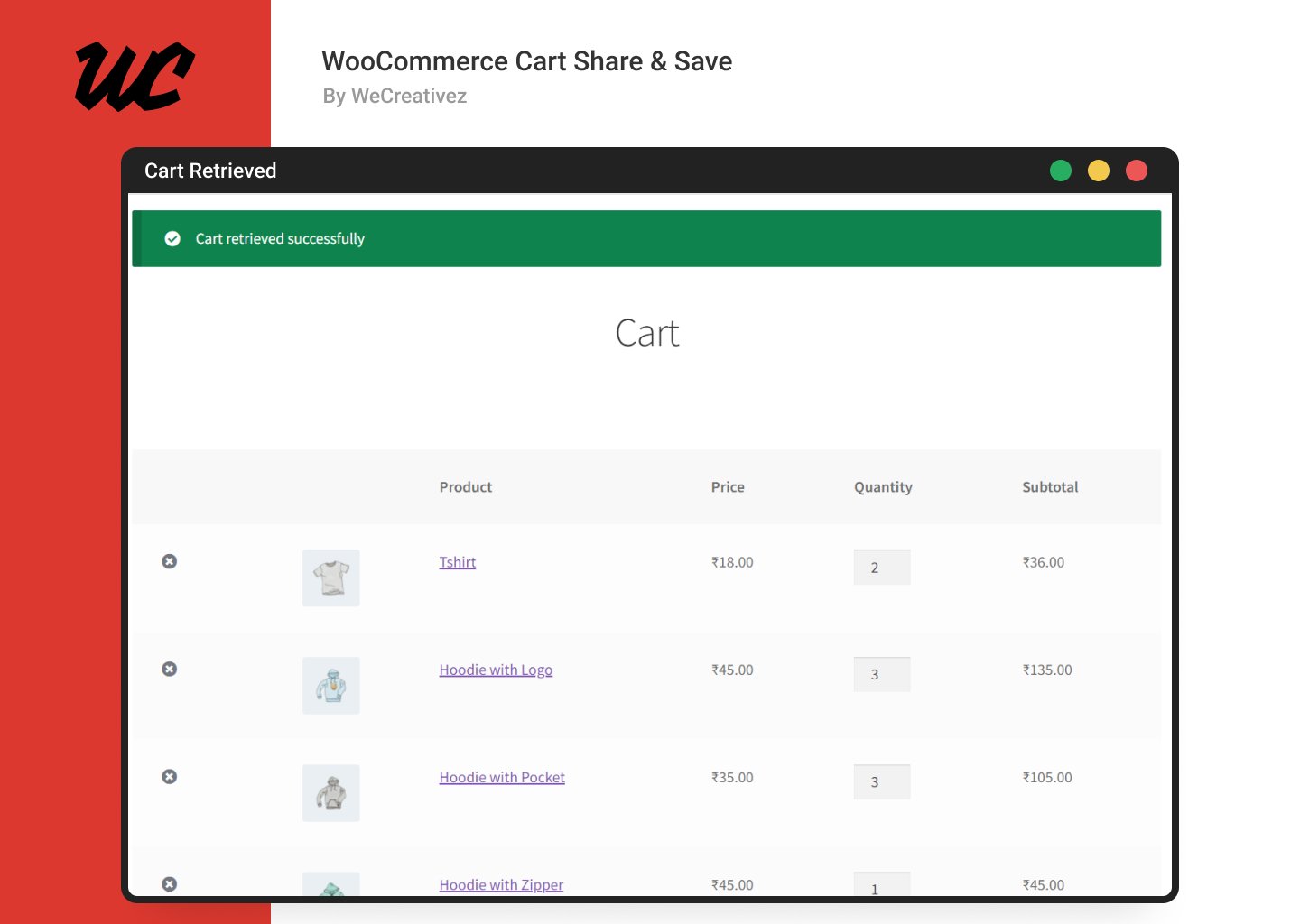Click the Price column header
This screenshot has width=1300, height=924.
click(728, 487)
